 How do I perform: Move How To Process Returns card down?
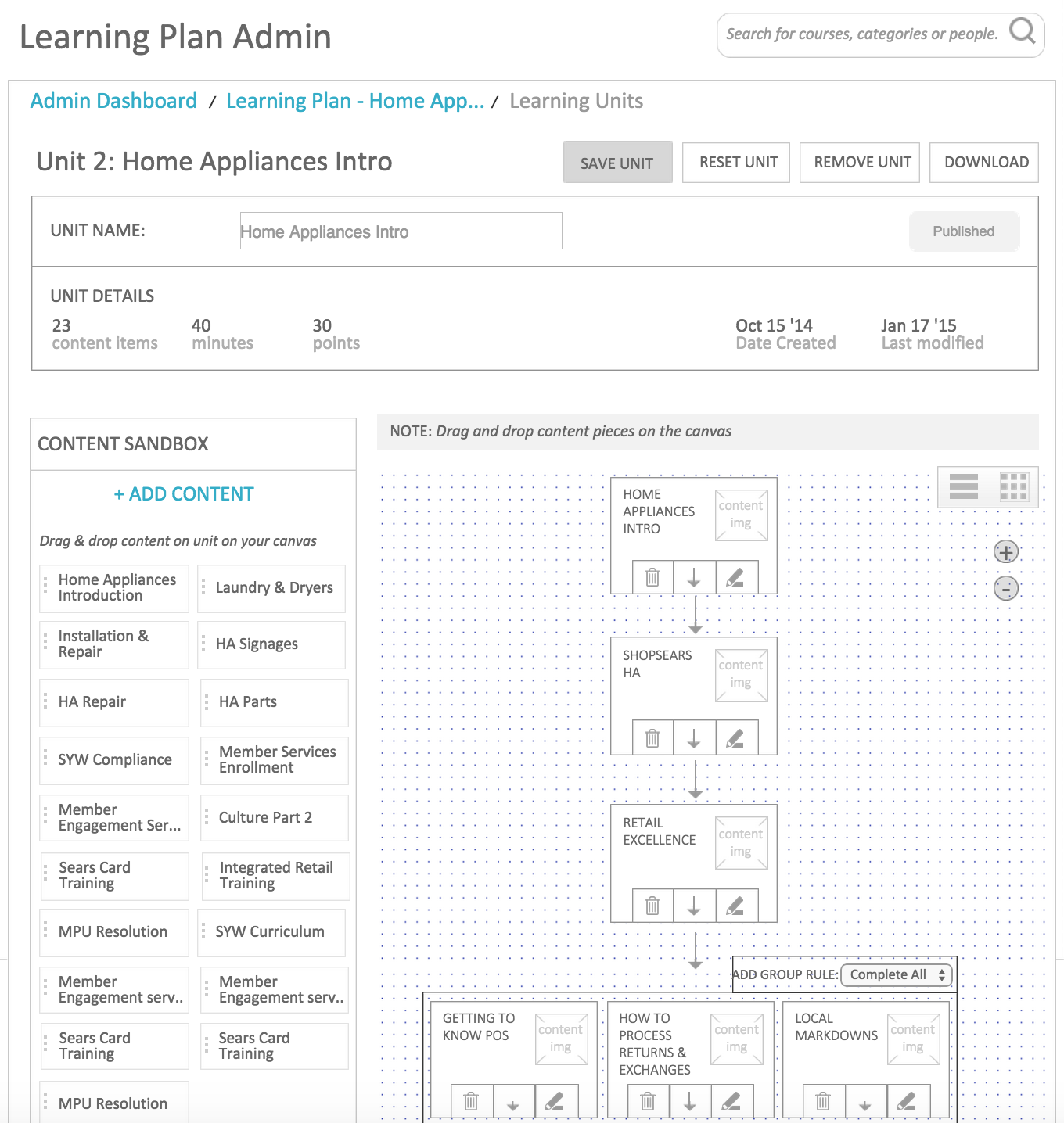(x=690, y=1101)
